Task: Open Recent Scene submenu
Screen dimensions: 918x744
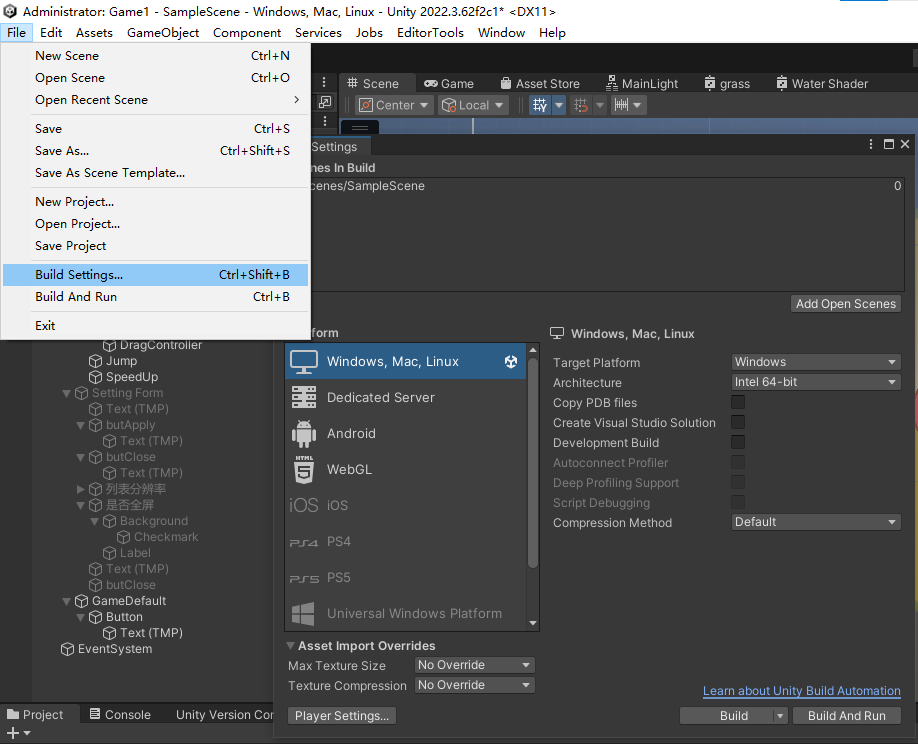Action: 155,100
